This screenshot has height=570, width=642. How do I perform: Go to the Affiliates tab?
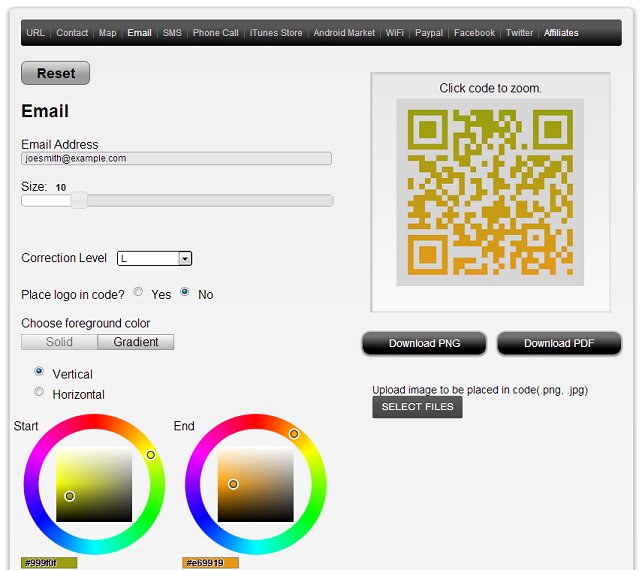pyautogui.click(x=561, y=33)
